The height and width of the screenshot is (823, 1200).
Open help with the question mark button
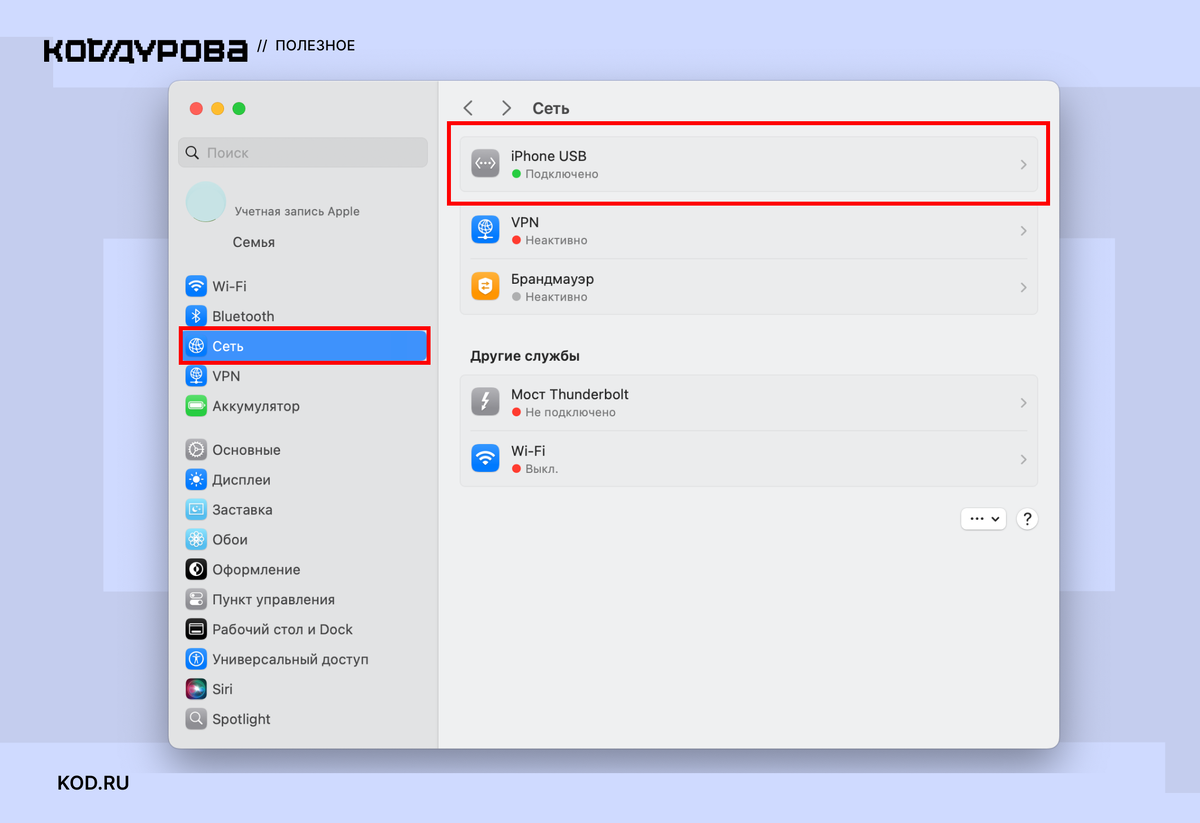1027,519
